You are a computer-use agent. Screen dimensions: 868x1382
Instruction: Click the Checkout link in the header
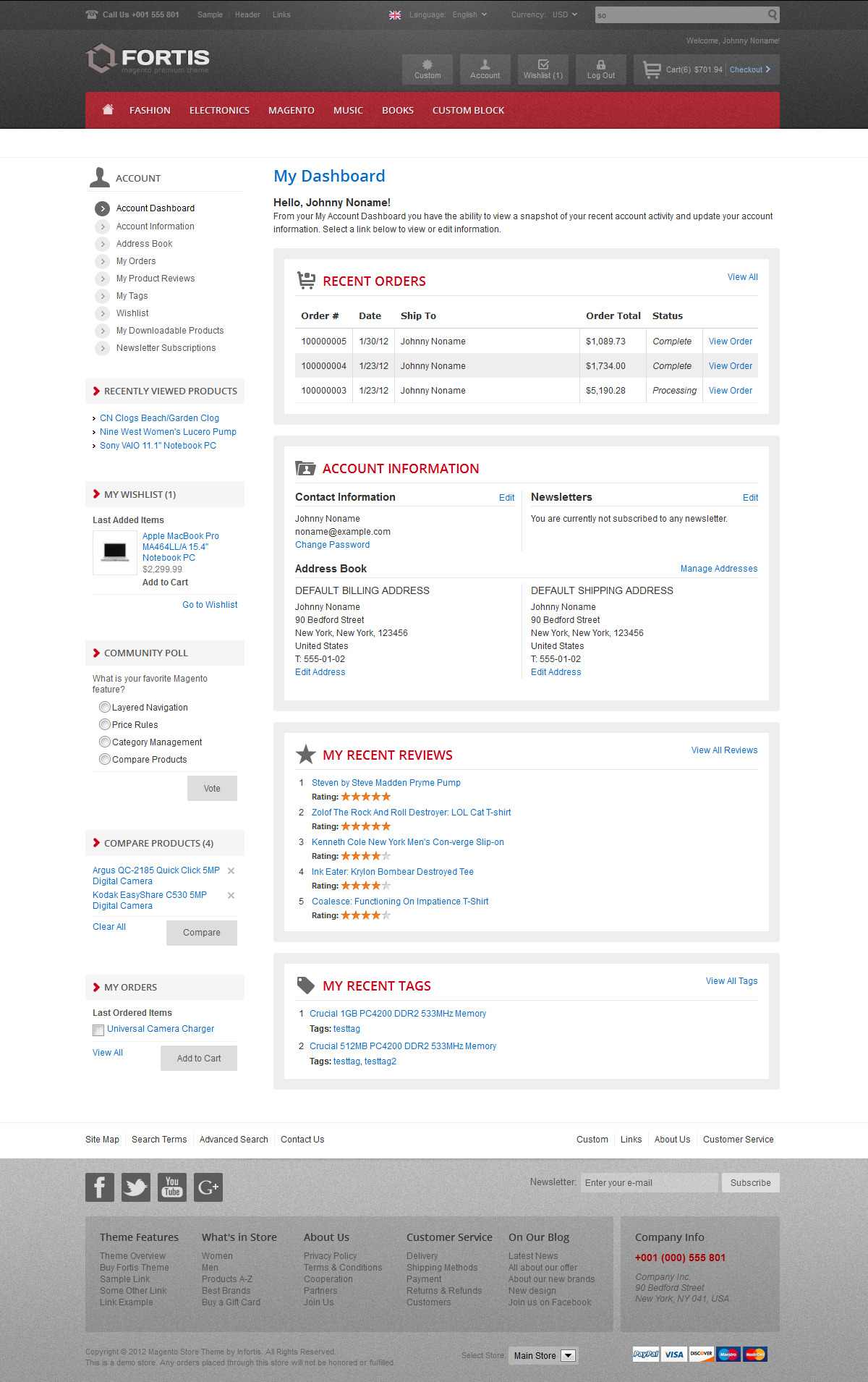(750, 69)
